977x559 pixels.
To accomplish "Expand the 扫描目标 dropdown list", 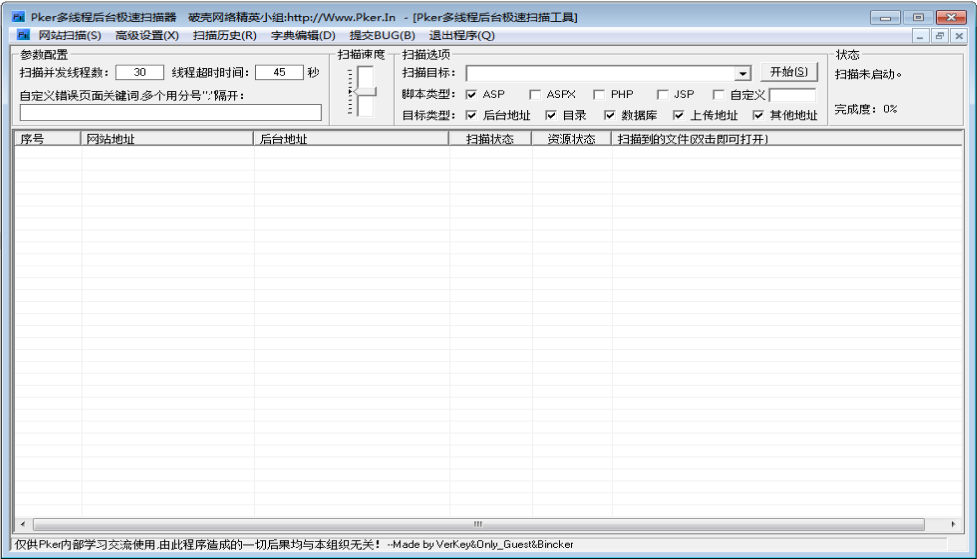I will [x=742, y=73].
